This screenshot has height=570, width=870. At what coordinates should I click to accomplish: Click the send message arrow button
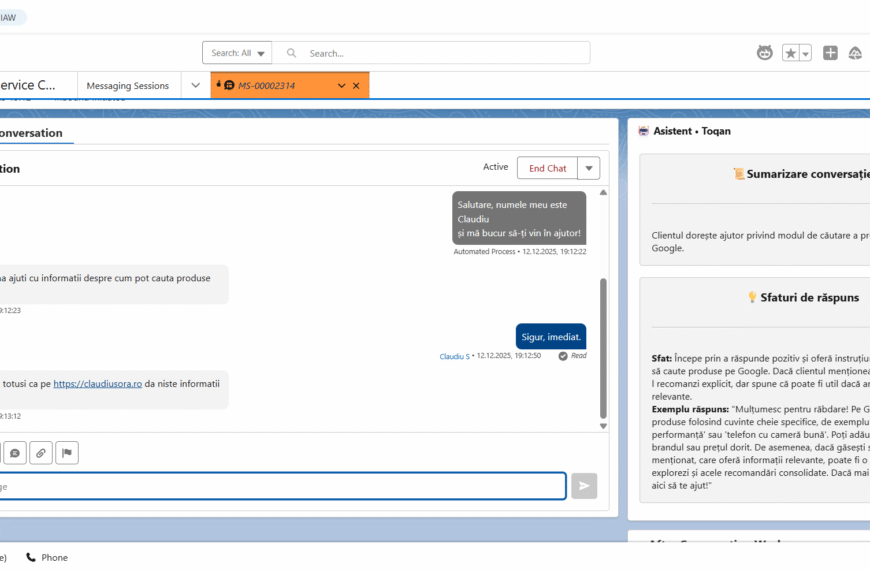click(x=584, y=486)
